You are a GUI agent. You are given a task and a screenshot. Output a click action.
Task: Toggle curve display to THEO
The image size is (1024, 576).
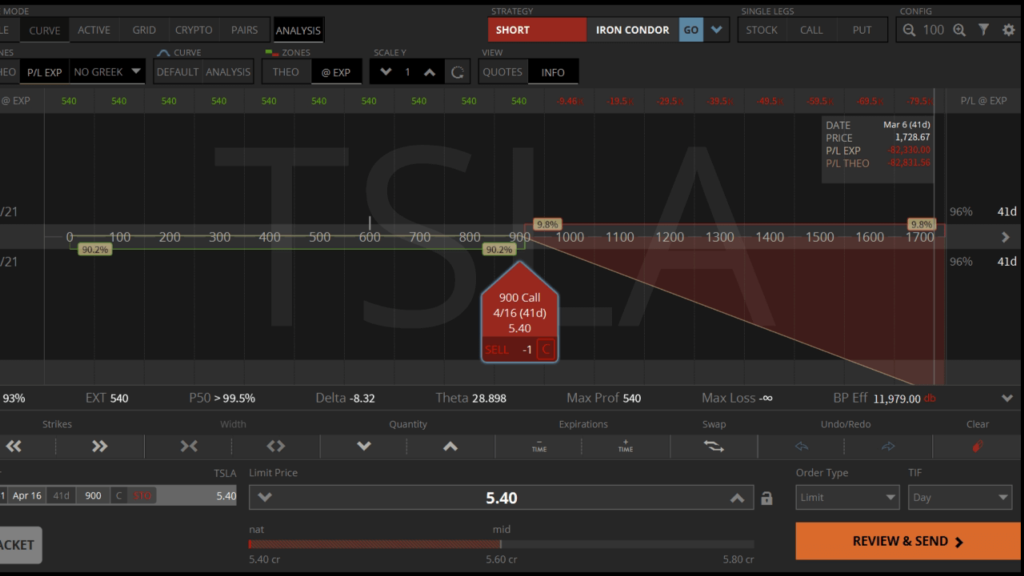[x=286, y=71]
